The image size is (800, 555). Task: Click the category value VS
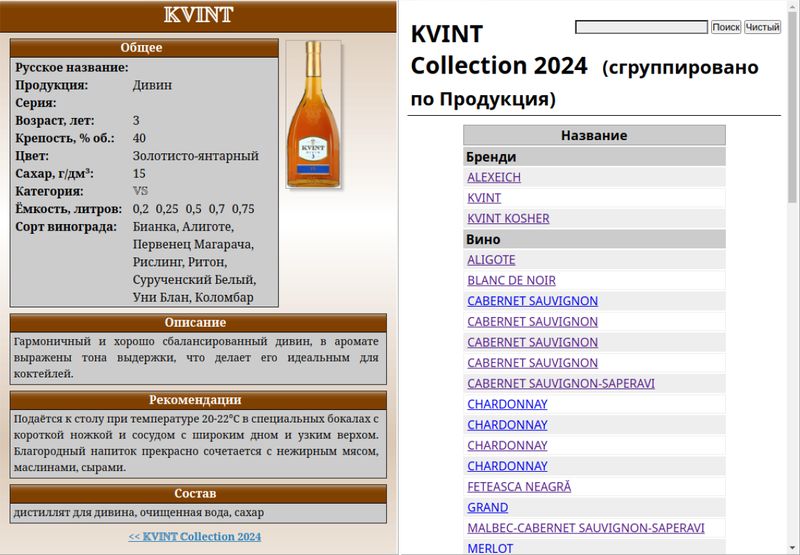(140, 191)
